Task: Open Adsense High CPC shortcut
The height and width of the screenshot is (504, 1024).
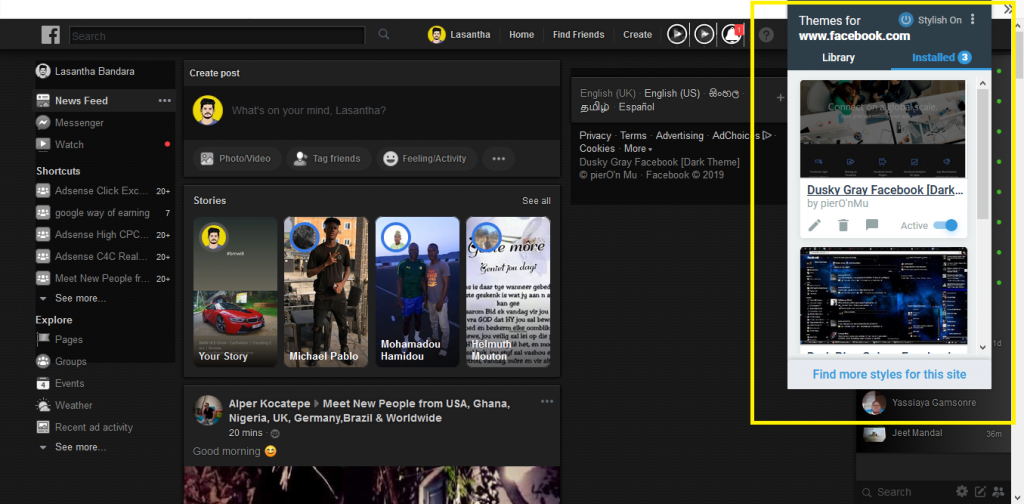Action: [x=103, y=234]
